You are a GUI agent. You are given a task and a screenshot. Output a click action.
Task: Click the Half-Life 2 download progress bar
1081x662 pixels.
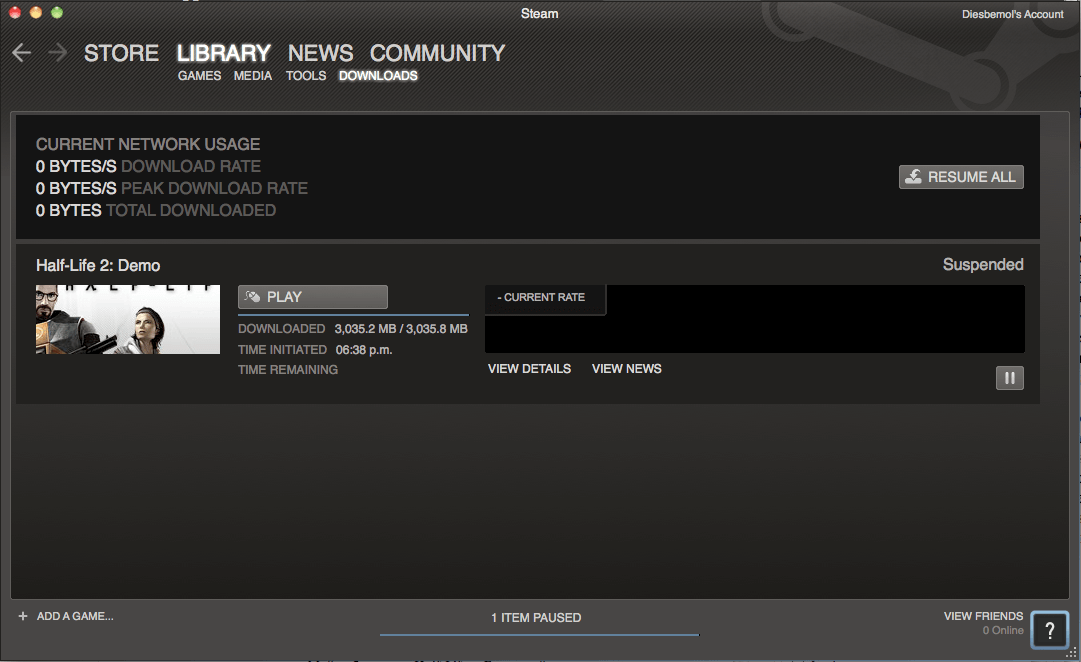point(353,314)
